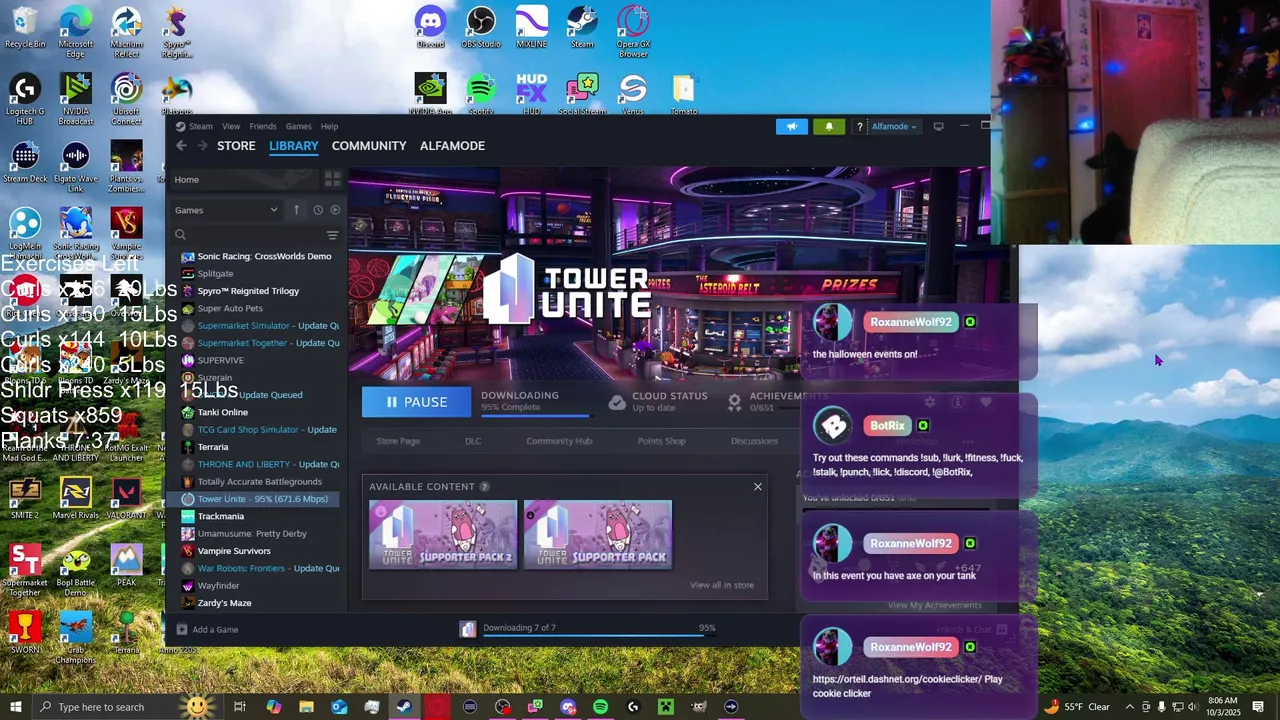The image size is (1280, 720).
Task: Go back with Steam back arrow
Action: (x=181, y=146)
